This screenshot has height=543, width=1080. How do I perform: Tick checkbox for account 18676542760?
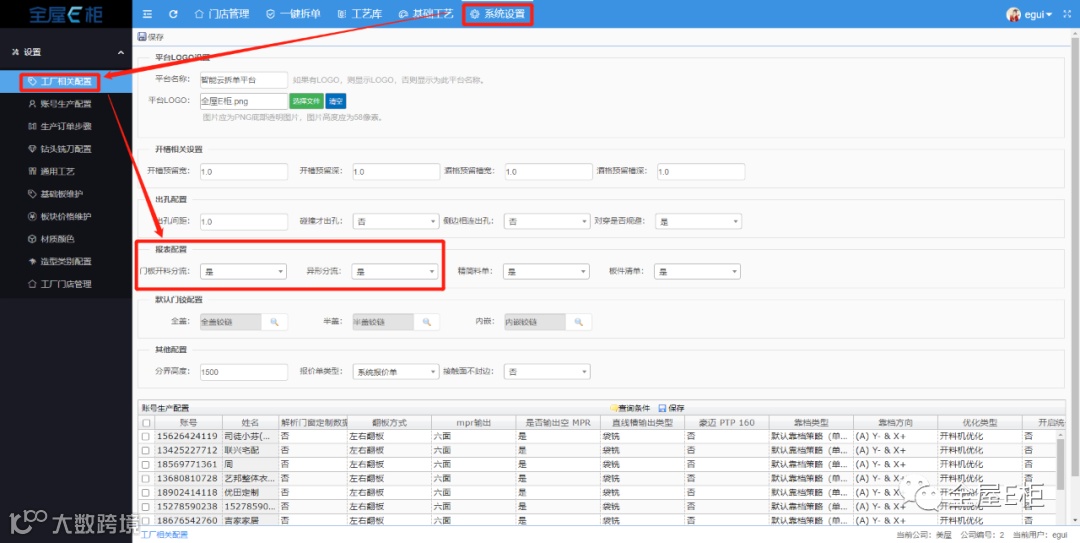click(146, 520)
